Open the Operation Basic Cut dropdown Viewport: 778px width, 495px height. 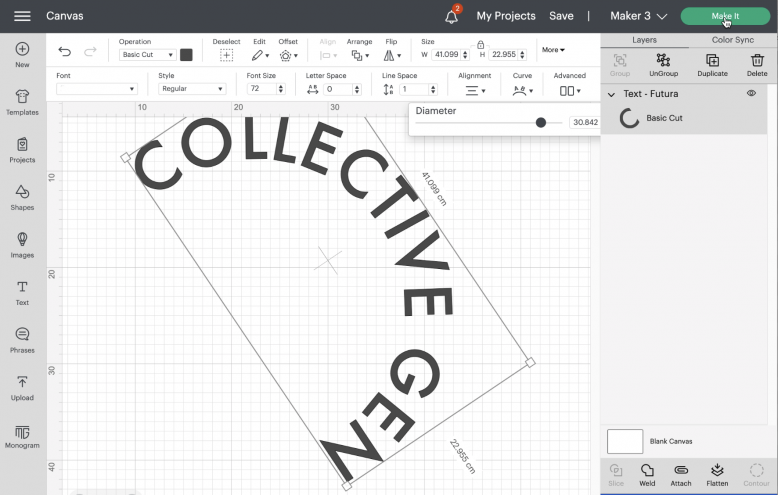147,55
